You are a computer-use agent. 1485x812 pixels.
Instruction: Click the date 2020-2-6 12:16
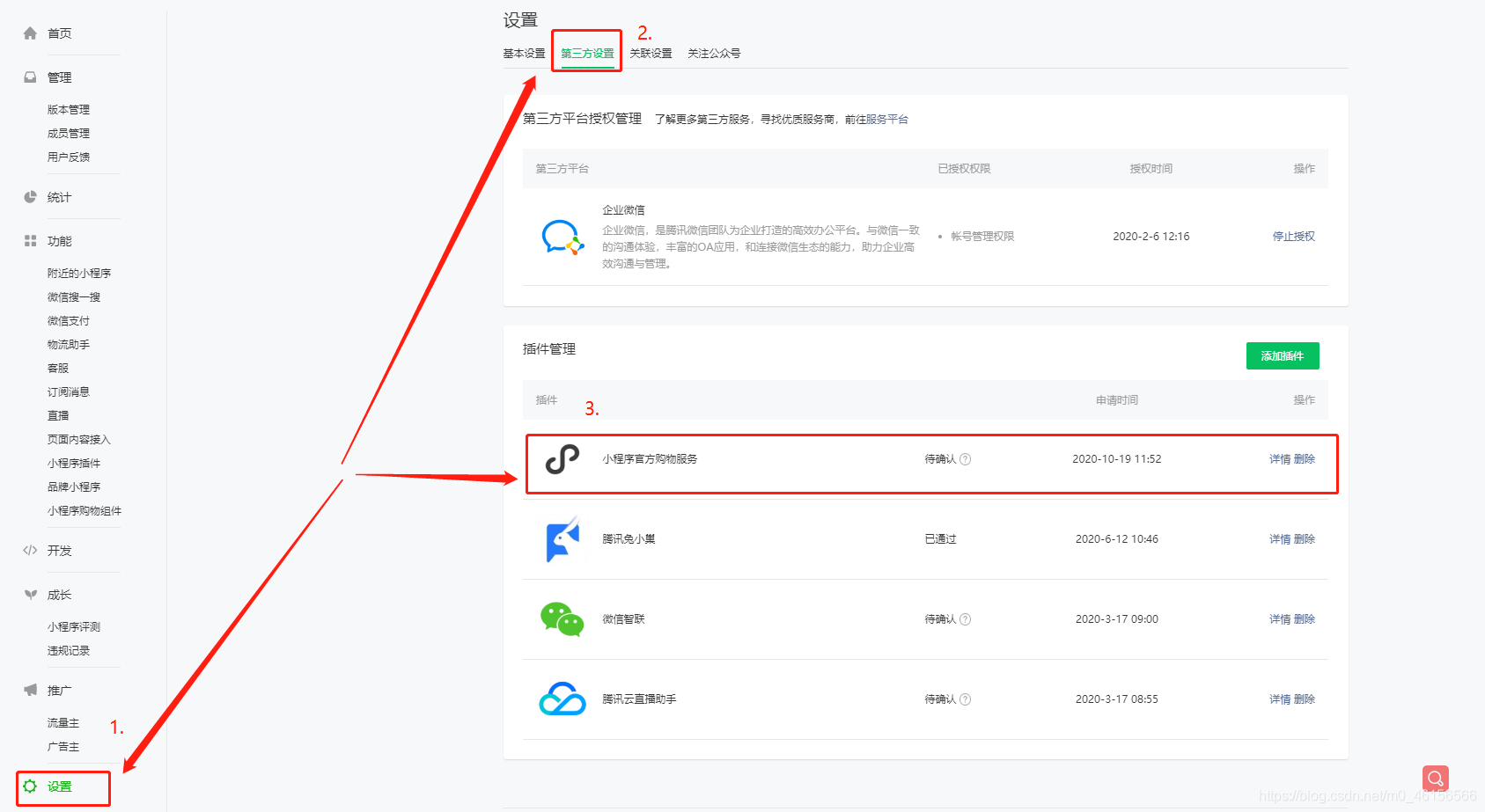(1151, 237)
